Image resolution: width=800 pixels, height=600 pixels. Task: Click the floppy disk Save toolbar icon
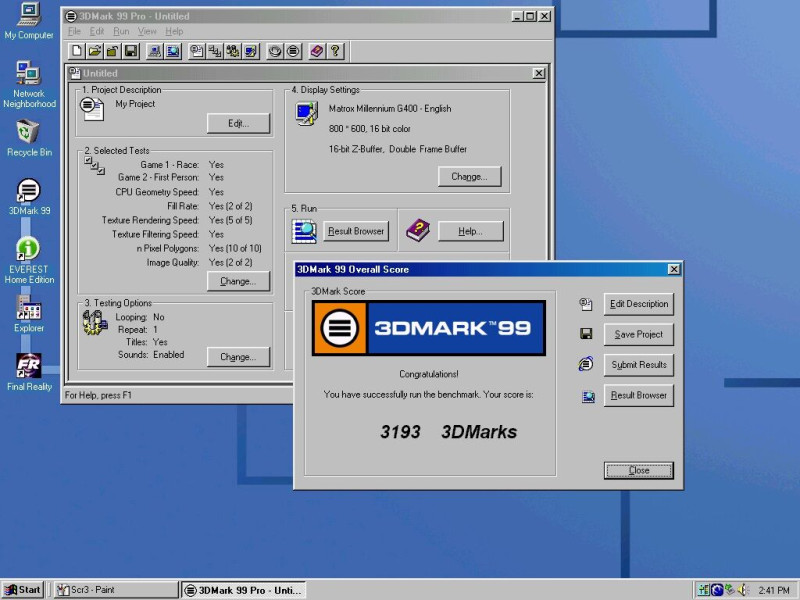(131, 51)
